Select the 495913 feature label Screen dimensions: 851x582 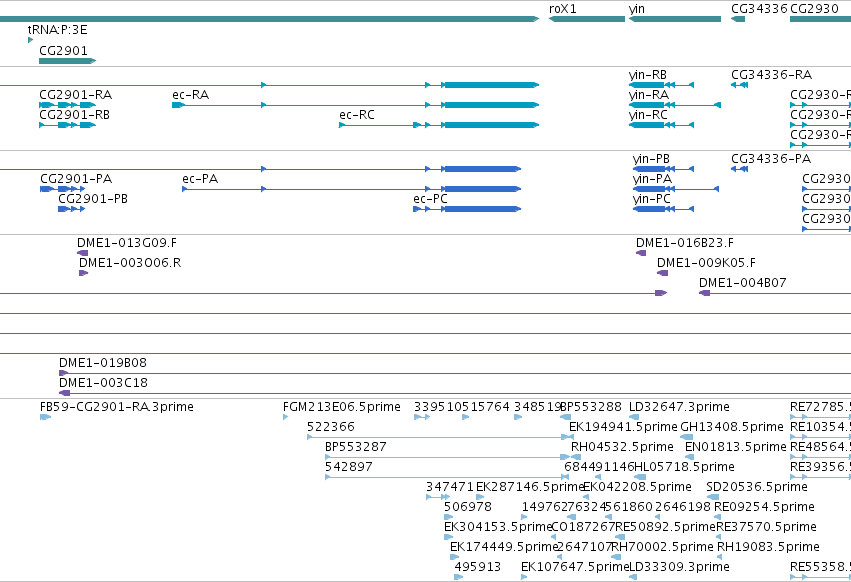[477, 567]
